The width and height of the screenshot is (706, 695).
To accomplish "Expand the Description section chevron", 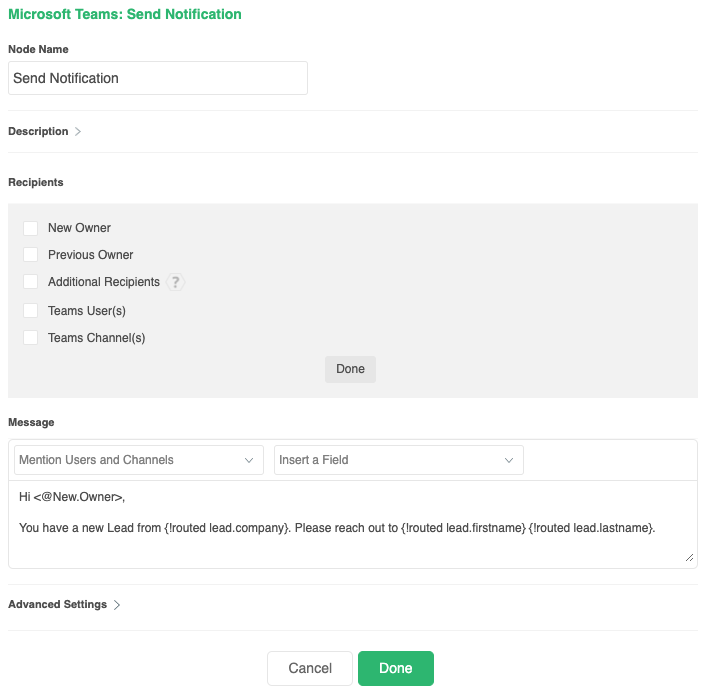I will [78, 131].
